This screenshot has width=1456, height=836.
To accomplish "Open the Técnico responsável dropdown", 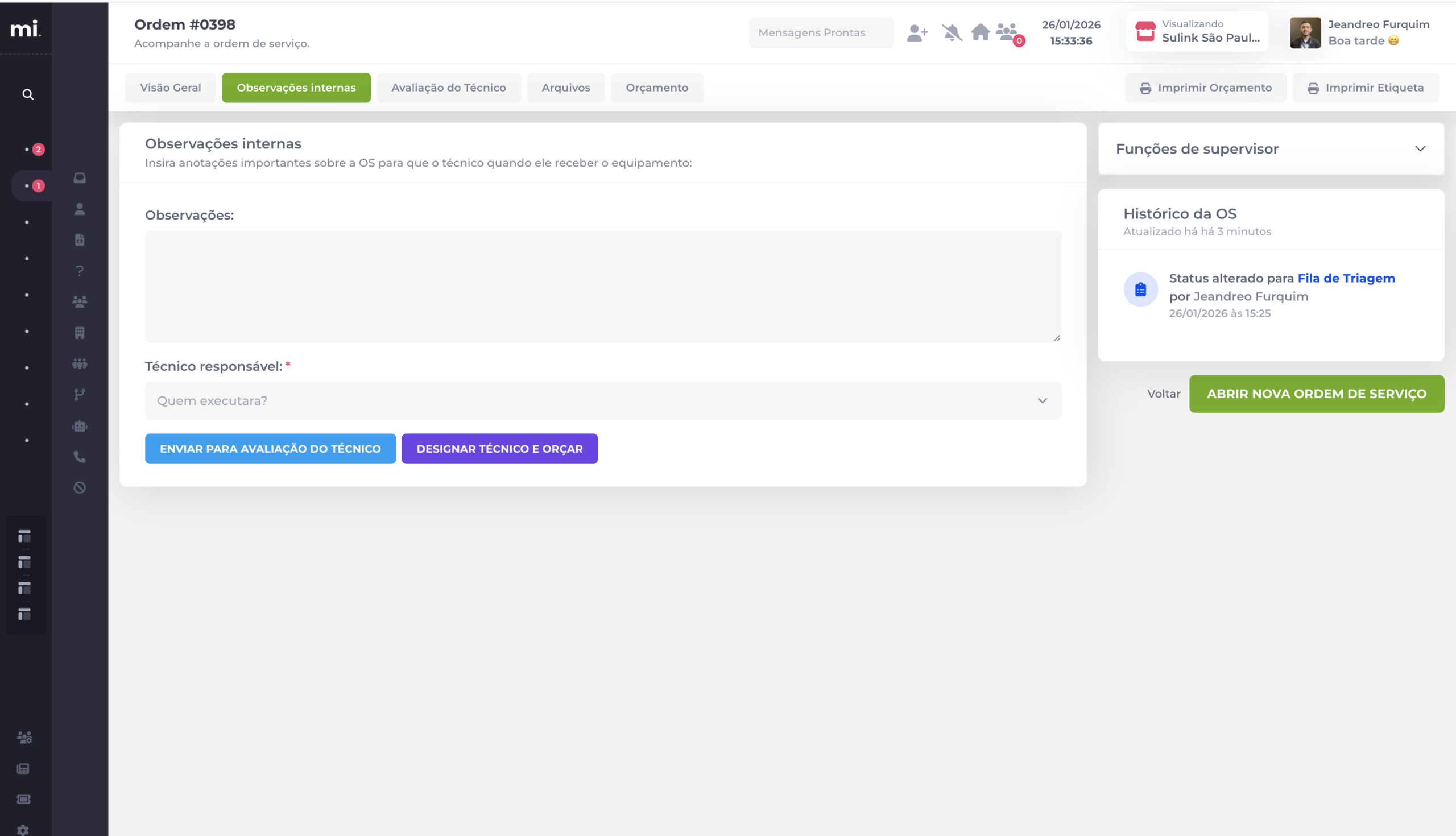I will pyautogui.click(x=603, y=401).
